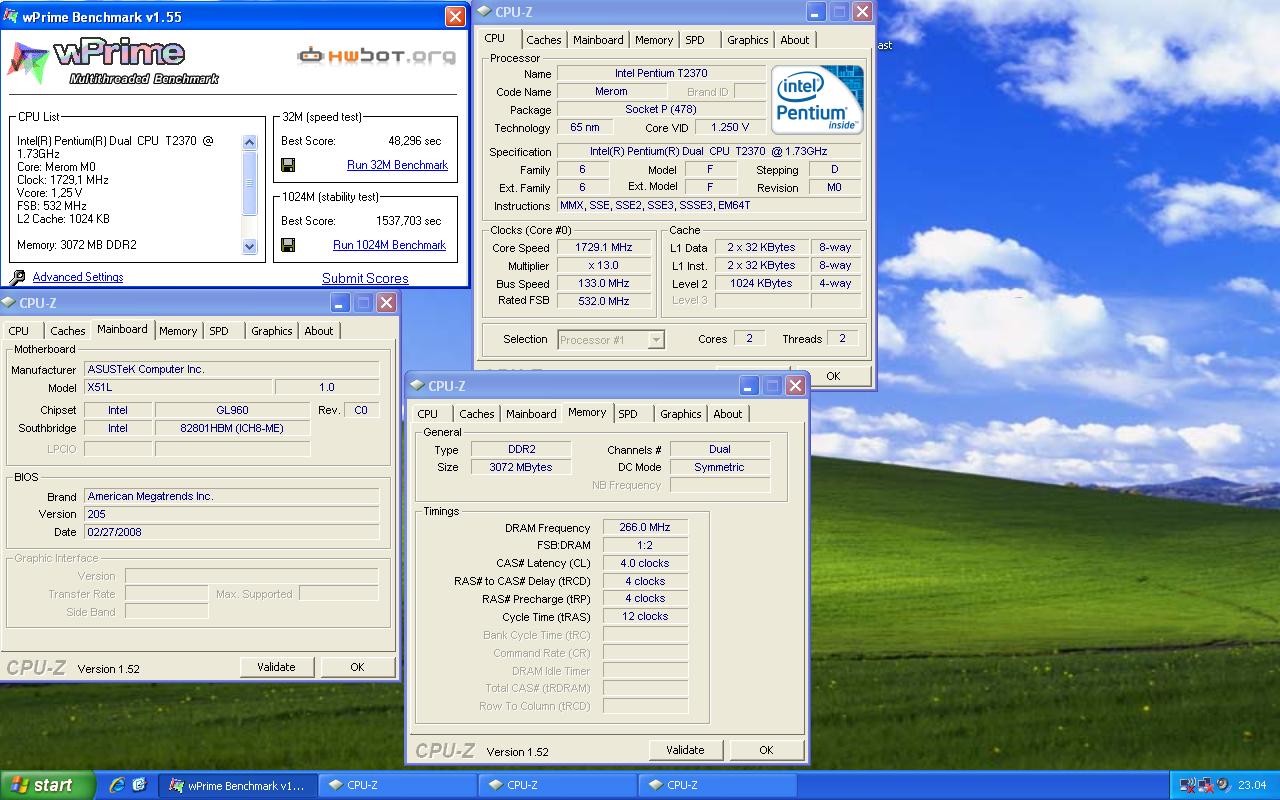The image size is (1280, 800).
Task: Click the DRAM Frequency value 266.0 MHz
Action: tap(645, 528)
